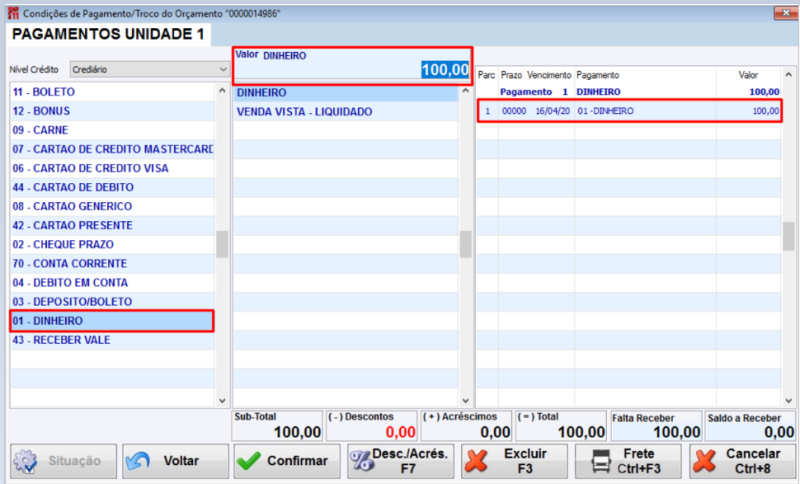Choose 07 - CARTAO DE CREDITO MASTERCARD

tap(112, 149)
